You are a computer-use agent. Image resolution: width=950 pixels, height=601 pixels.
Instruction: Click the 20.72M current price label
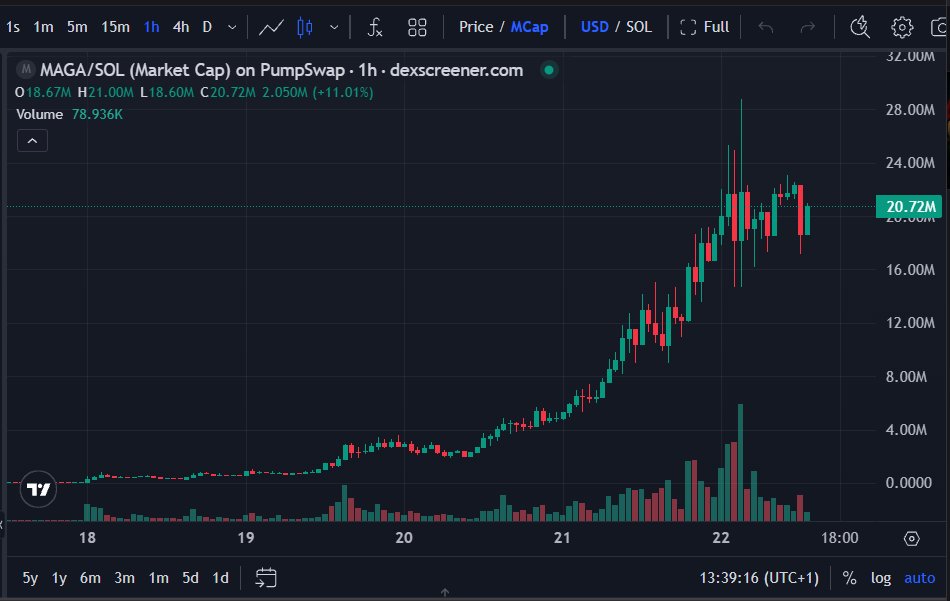909,207
